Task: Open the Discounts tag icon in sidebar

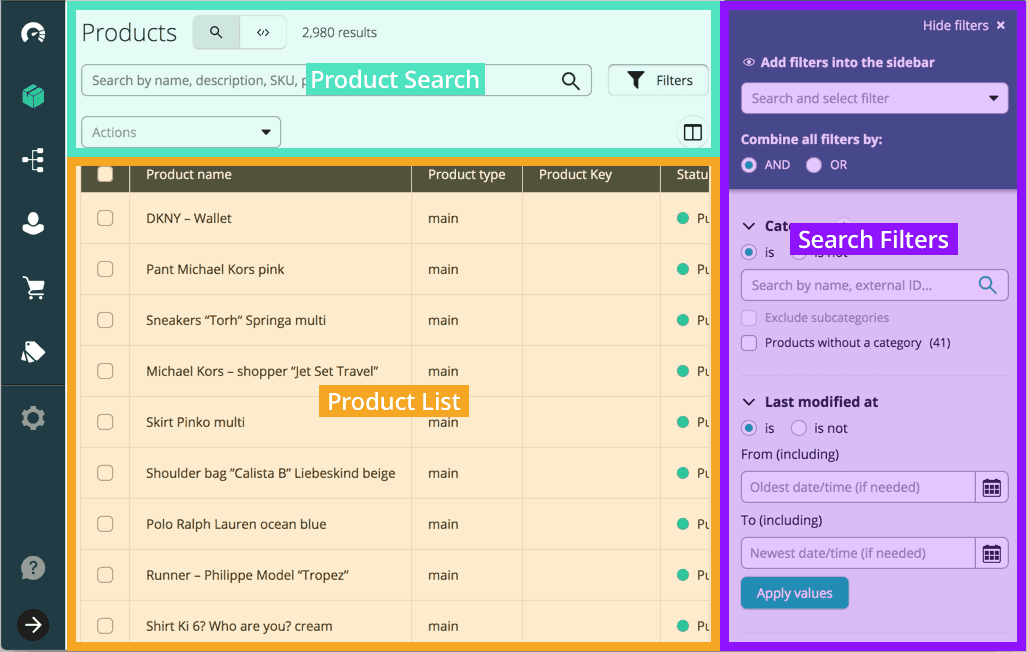Action: click(33, 351)
